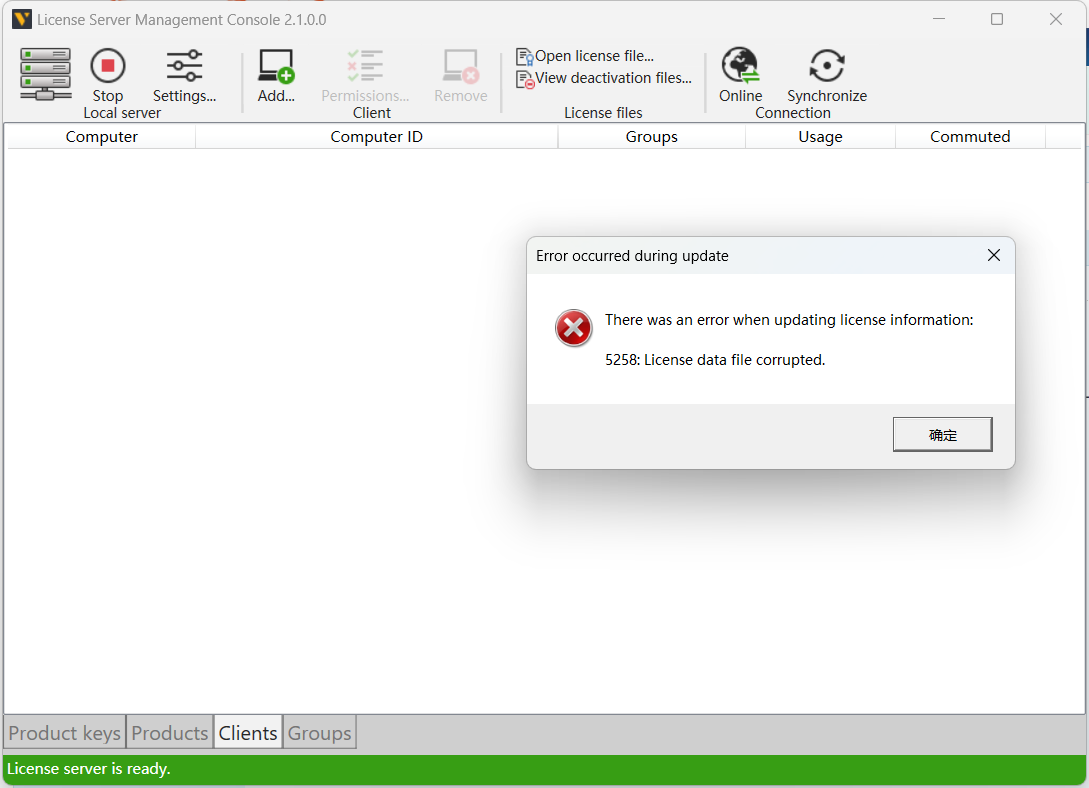The width and height of the screenshot is (1089, 788).
Task: Confirm the error dialog with 确定
Action: click(942, 435)
